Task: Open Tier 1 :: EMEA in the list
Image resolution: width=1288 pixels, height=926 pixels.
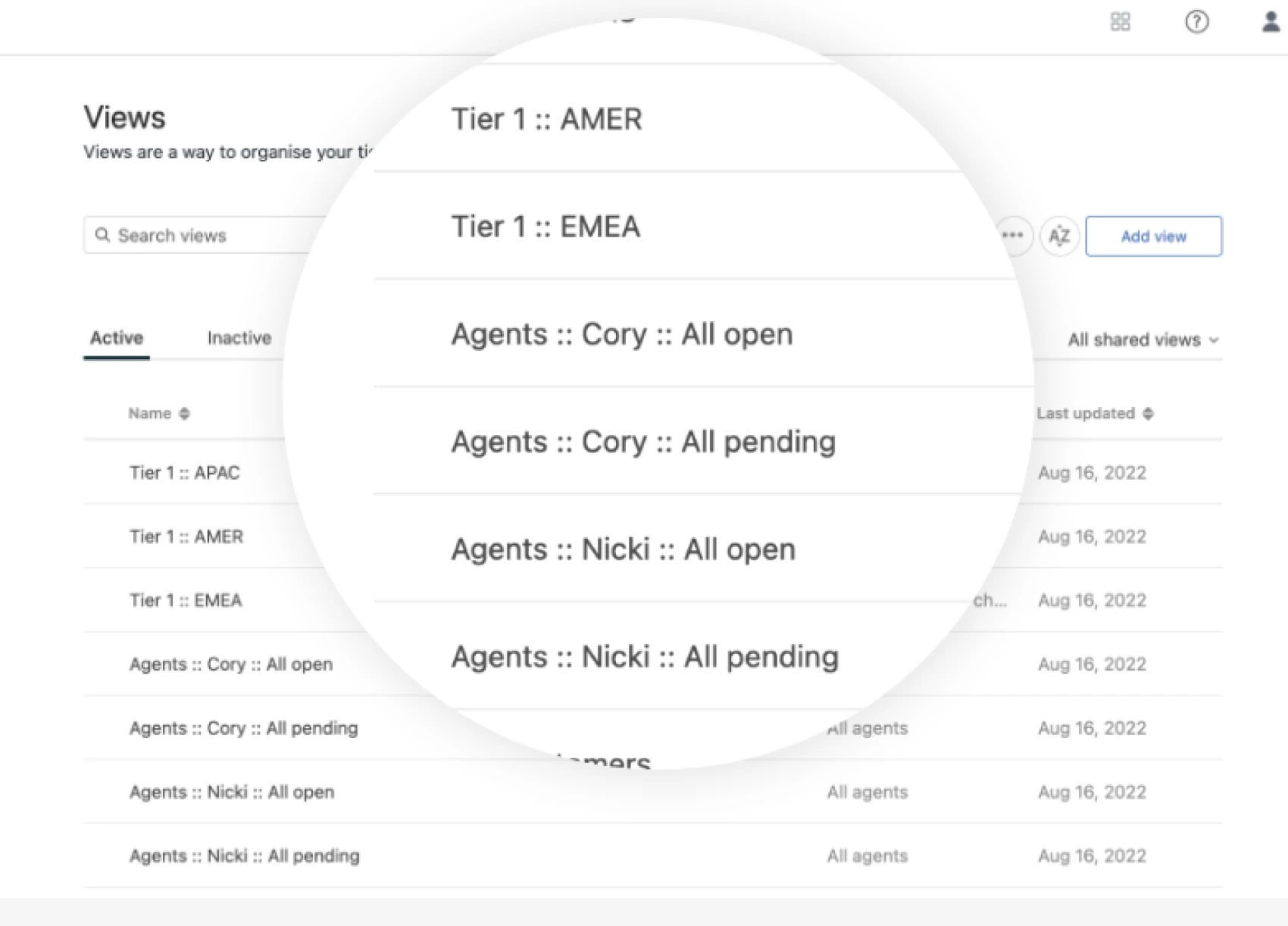Action: coord(186,600)
